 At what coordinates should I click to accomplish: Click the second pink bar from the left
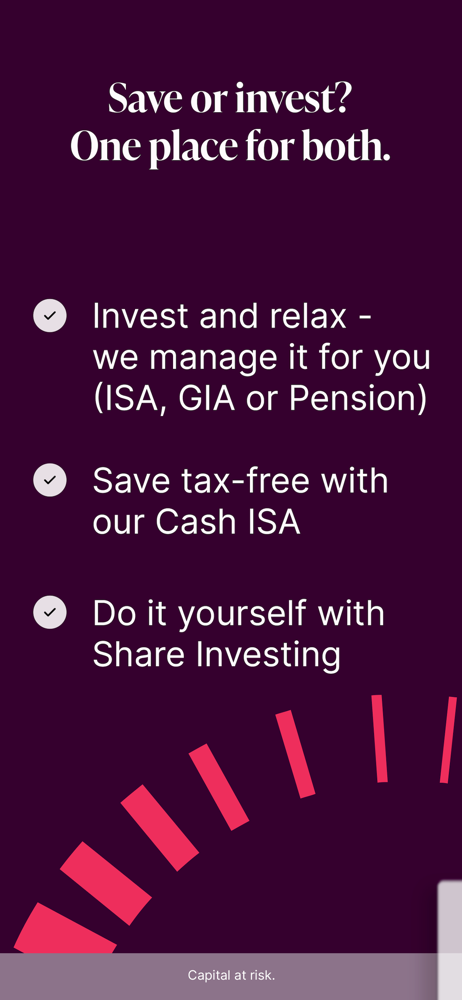pos(106,883)
